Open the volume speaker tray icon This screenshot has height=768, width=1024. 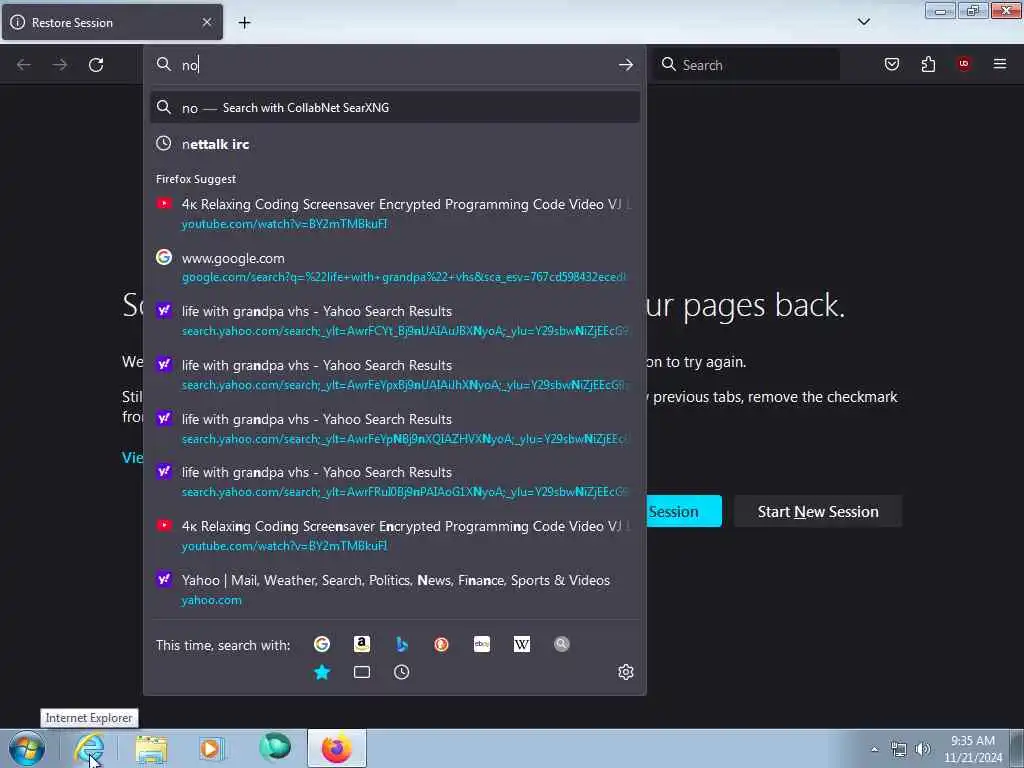tap(923, 749)
